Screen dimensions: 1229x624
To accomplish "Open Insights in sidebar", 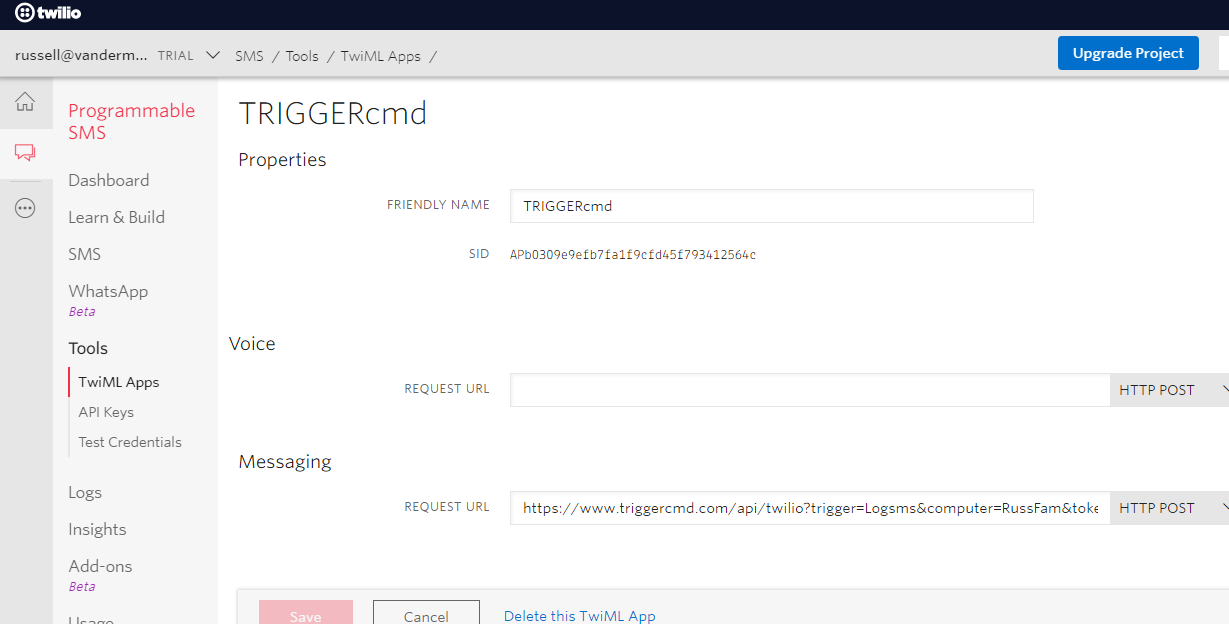I will pos(97,529).
